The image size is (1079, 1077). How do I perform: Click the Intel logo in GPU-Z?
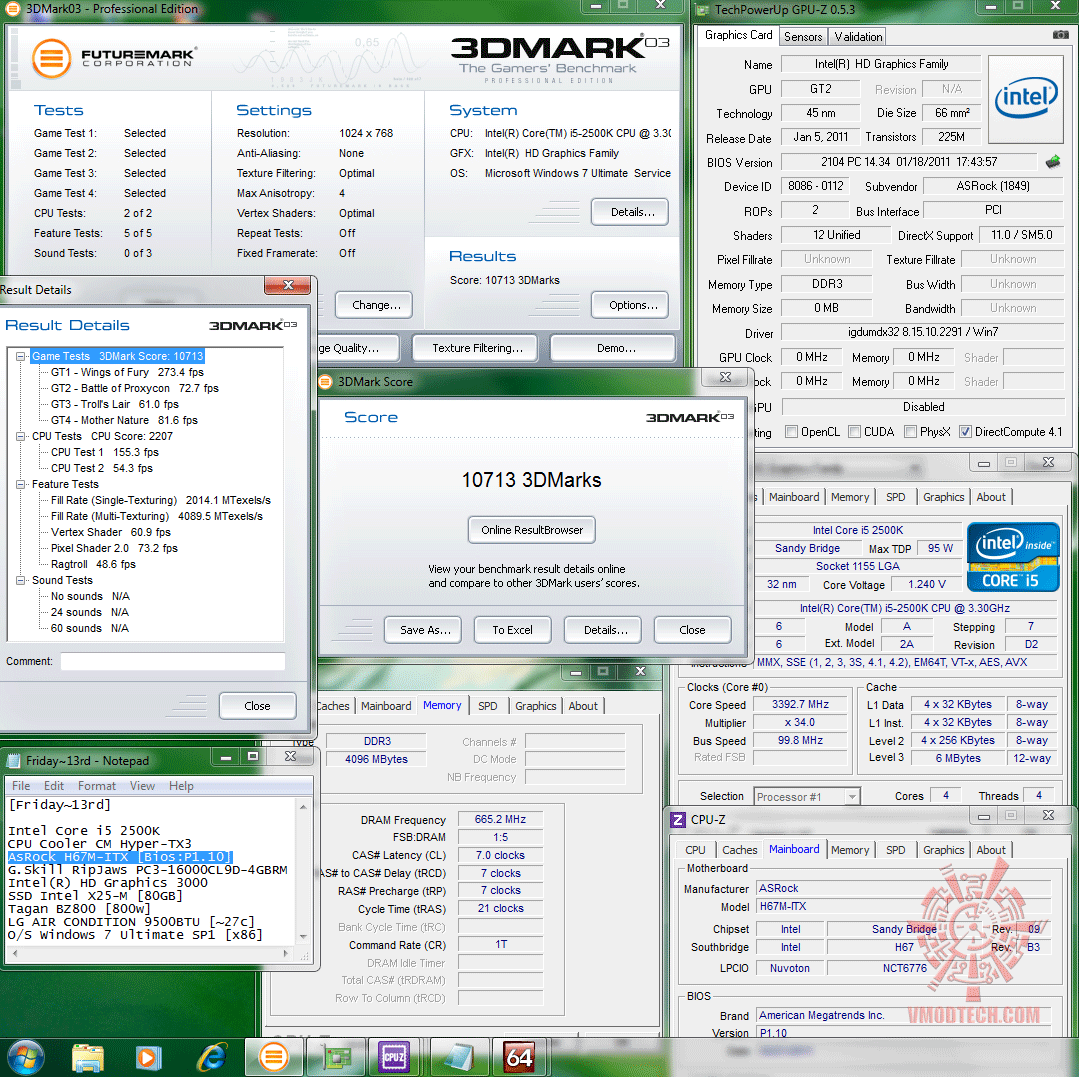[1025, 98]
